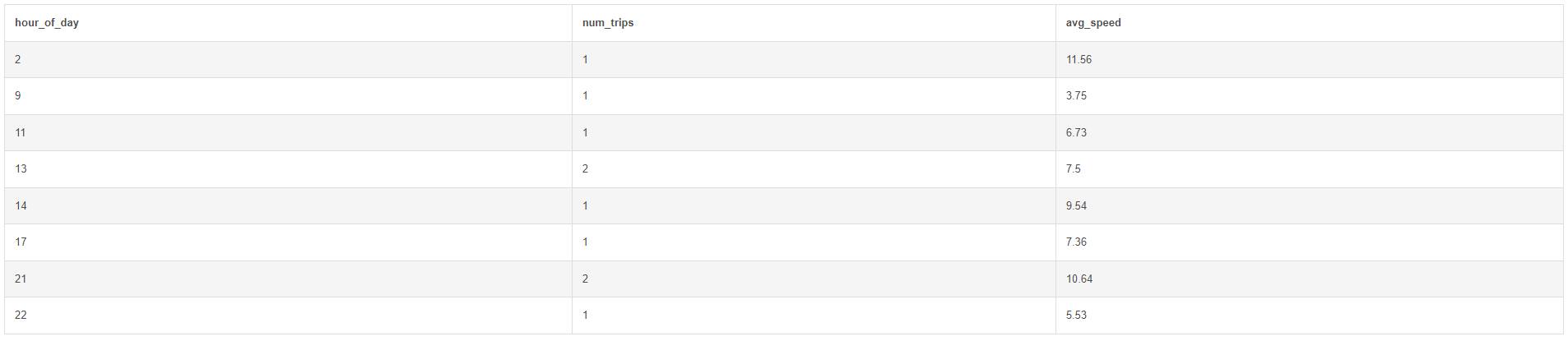Click avg_speed value 9.54
This screenshot has height=341, width=1568.
pos(1076,205)
